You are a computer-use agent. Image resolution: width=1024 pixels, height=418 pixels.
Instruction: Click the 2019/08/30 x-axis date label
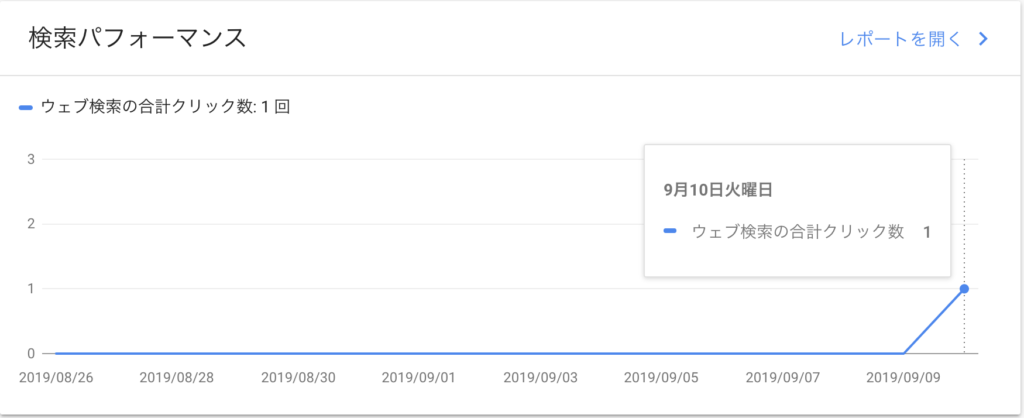(298, 378)
